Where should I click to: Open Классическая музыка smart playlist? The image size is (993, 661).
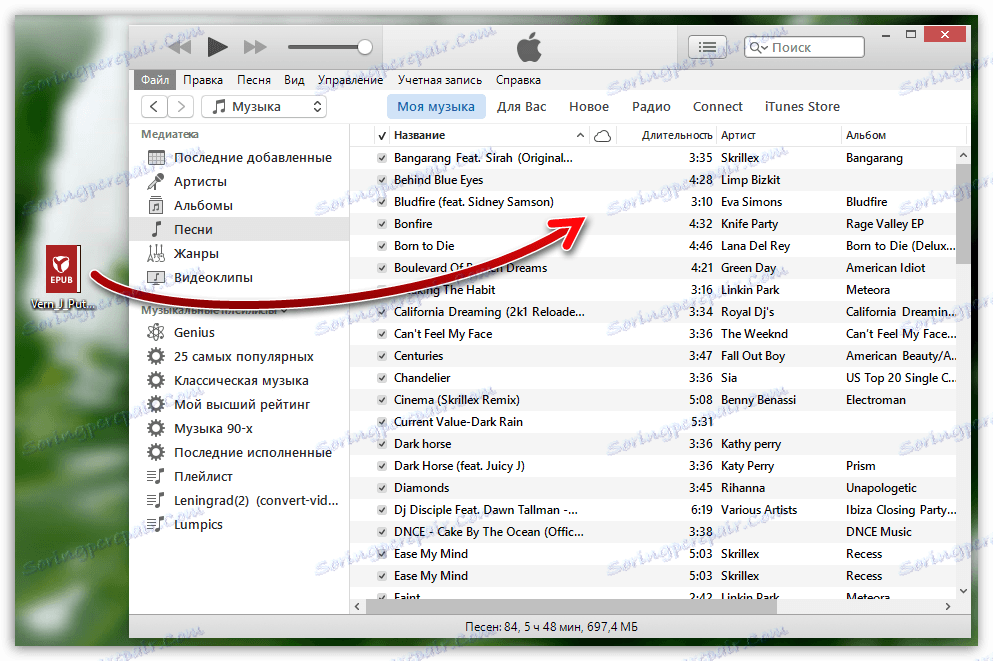[x=239, y=381]
